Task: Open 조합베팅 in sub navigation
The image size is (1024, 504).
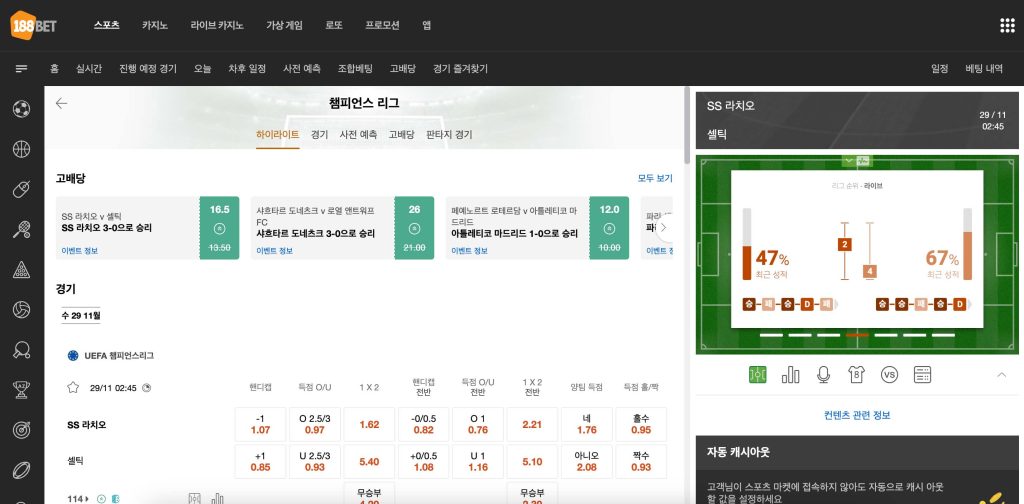Action: coord(355,69)
